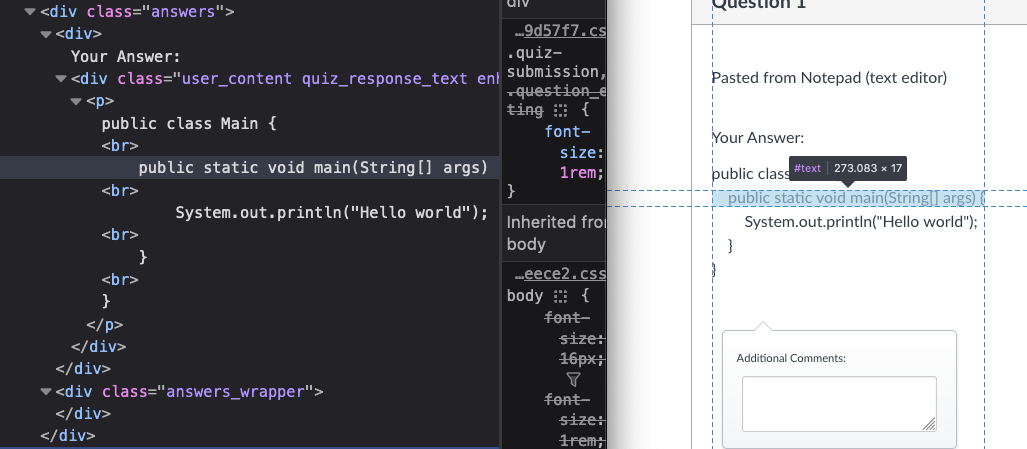
Task: Collapse the div containing 'Your Answer:' in DOM tree
Action: pos(45,34)
